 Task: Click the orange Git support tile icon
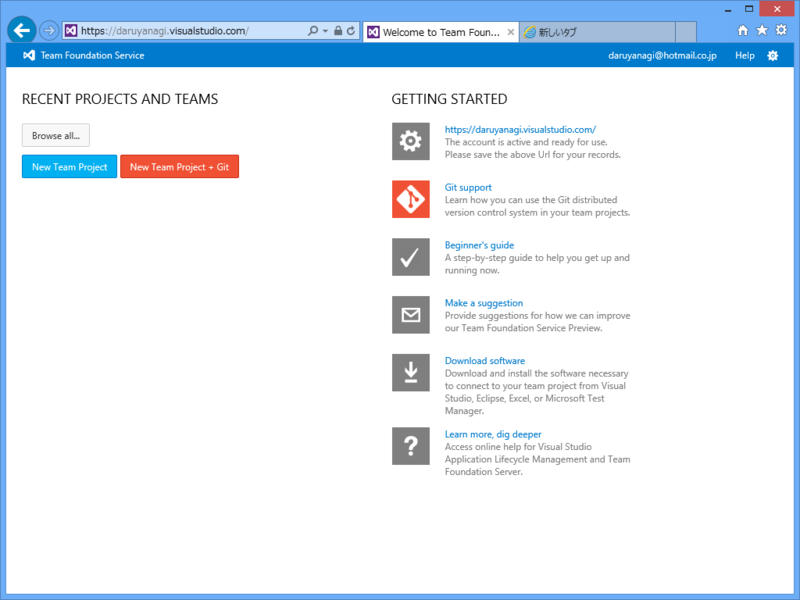[411, 199]
